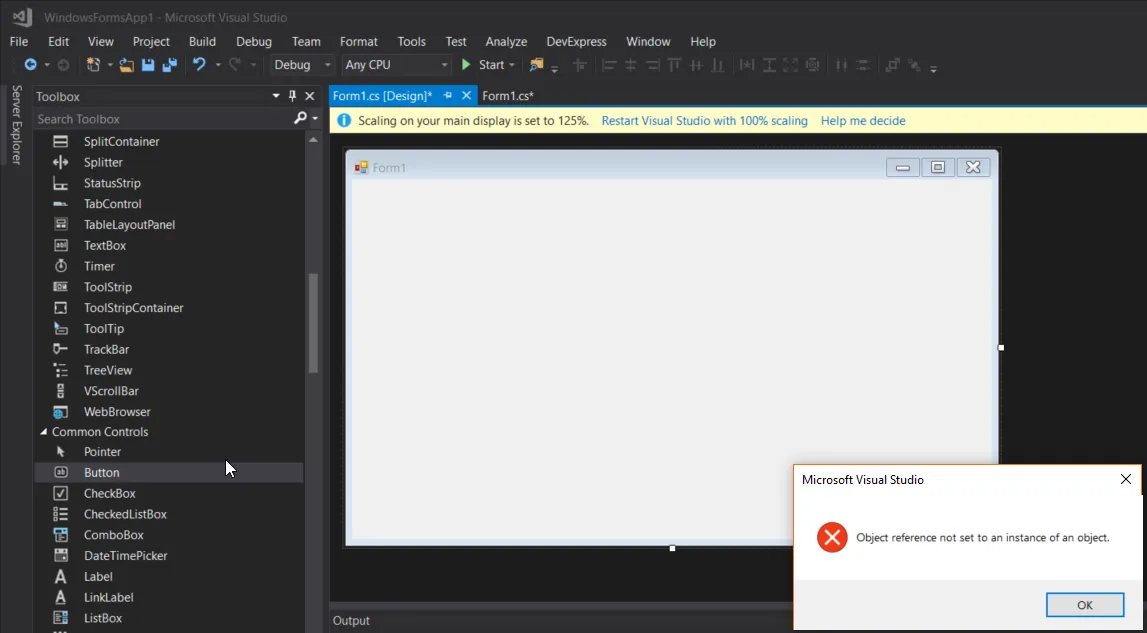Open the Build menu
The image size is (1147, 633).
(202, 42)
